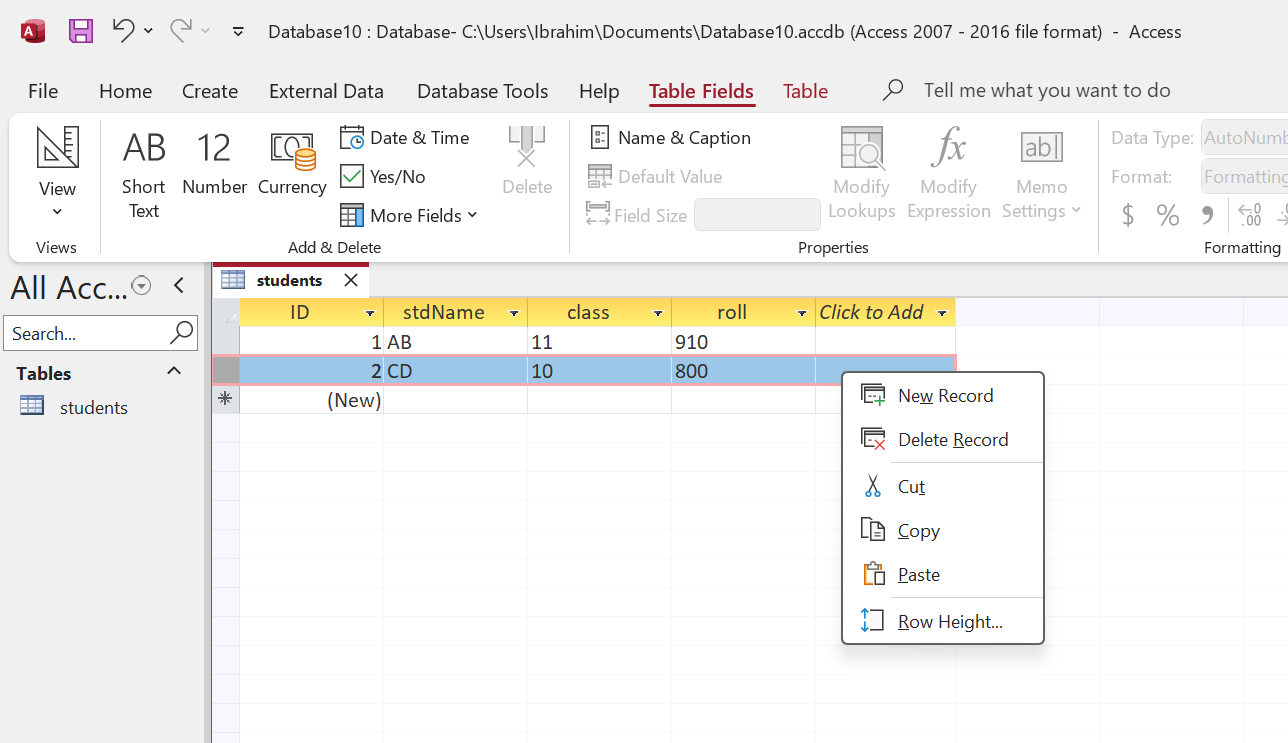This screenshot has height=743, width=1288.
Task: Insert a Date & Time field
Action: coord(405,137)
